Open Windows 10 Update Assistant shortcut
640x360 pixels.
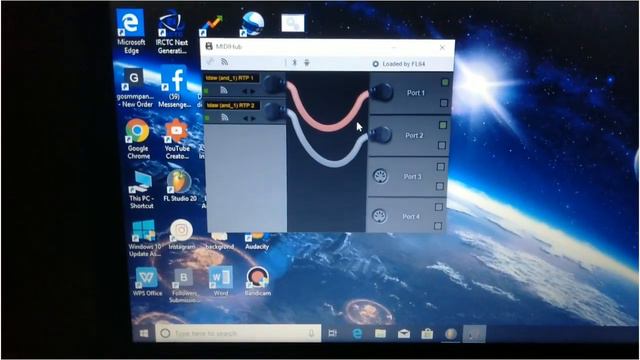[x=144, y=238]
